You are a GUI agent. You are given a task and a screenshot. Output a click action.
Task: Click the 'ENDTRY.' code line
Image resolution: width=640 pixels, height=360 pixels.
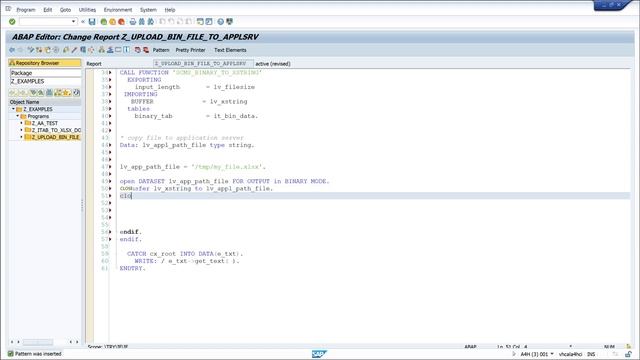pyautogui.click(x=133, y=268)
